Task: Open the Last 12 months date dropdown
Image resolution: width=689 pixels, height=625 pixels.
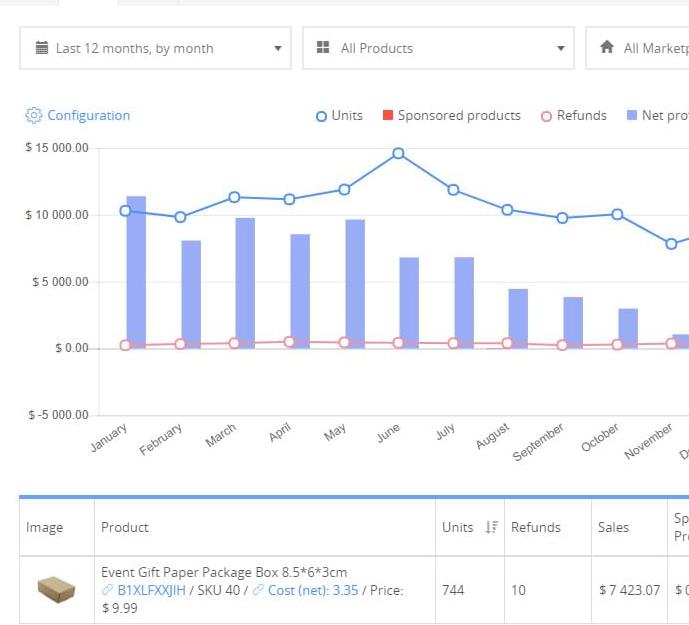Action: (155, 48)
